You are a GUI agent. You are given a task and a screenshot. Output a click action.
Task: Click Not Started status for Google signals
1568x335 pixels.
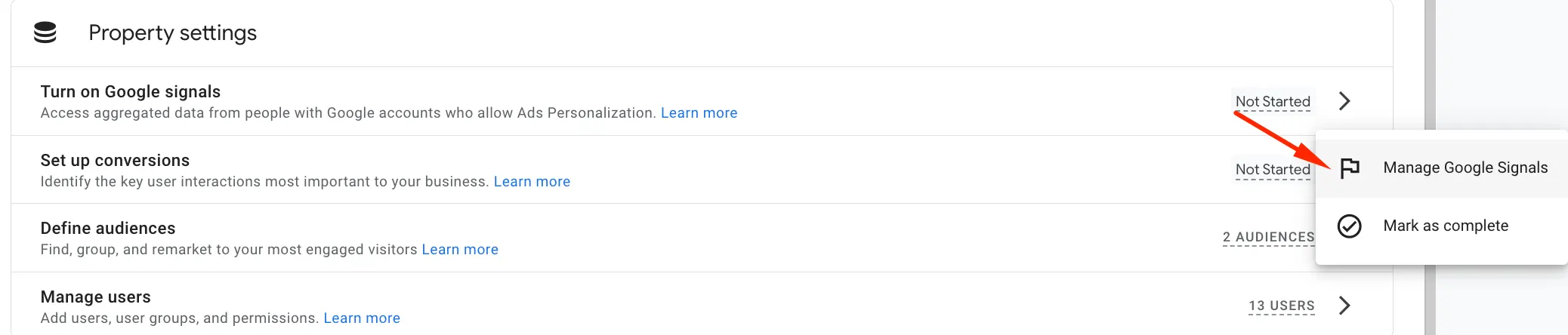[x=1273, y=102]
